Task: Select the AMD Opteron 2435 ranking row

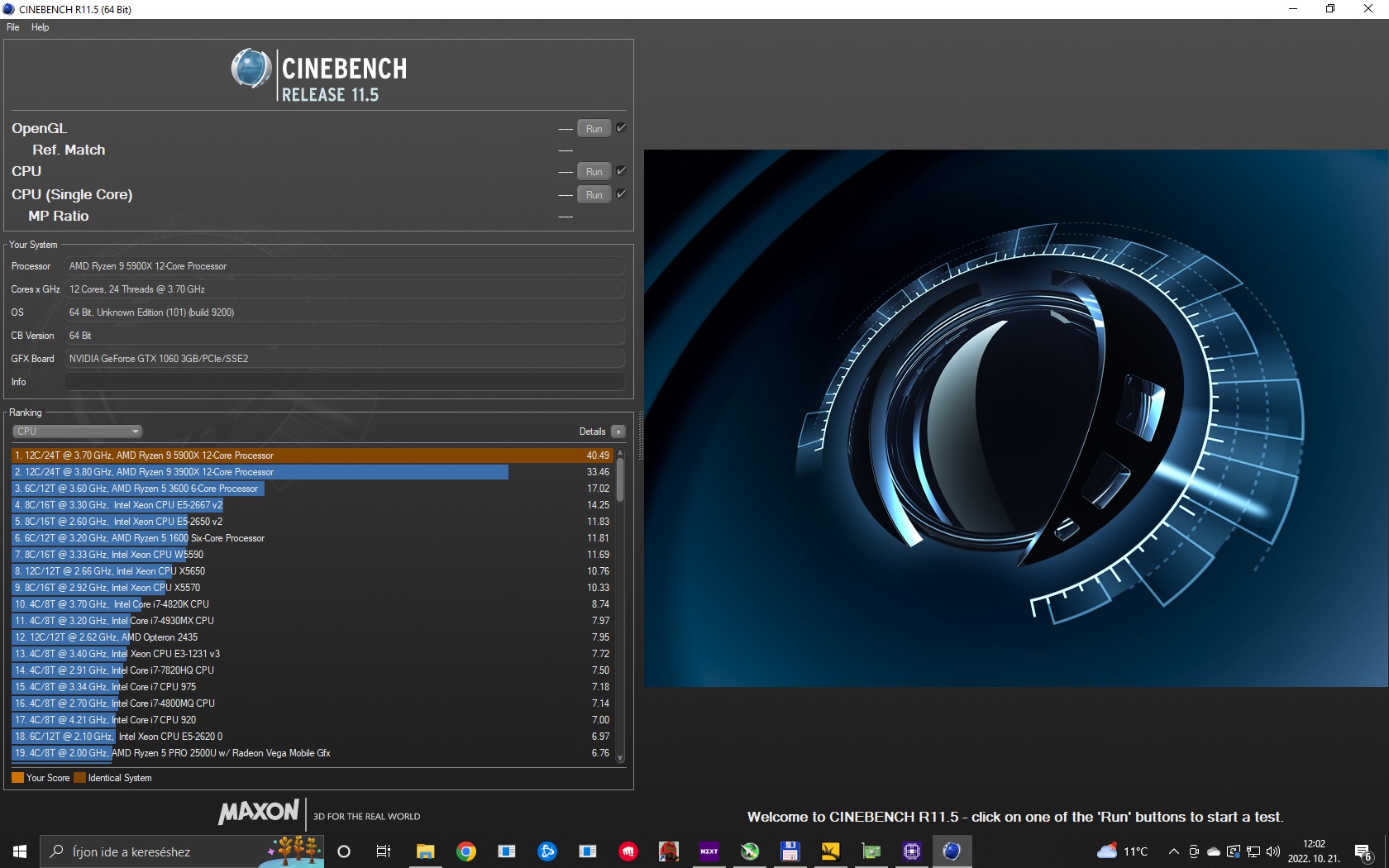Action: click(x=313, y=637)
